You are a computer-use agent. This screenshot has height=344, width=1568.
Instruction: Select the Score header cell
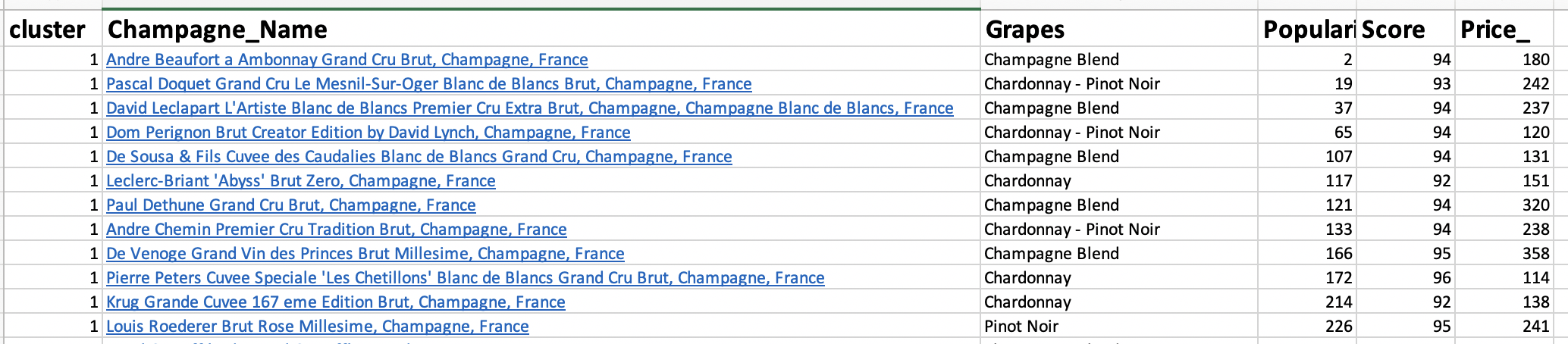(x=1405, y=30)
